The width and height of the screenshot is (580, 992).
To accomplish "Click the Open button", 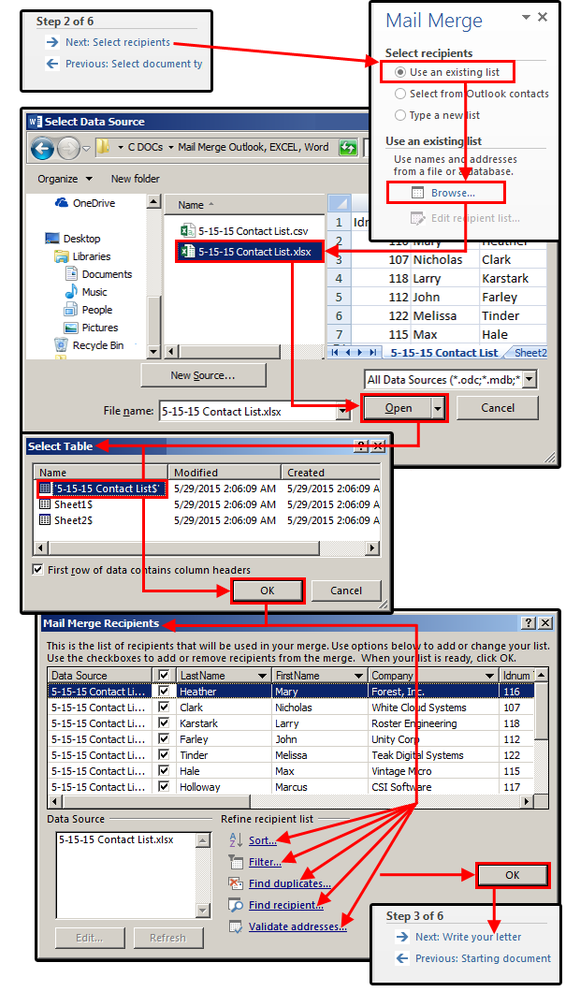I will (398, 409).
